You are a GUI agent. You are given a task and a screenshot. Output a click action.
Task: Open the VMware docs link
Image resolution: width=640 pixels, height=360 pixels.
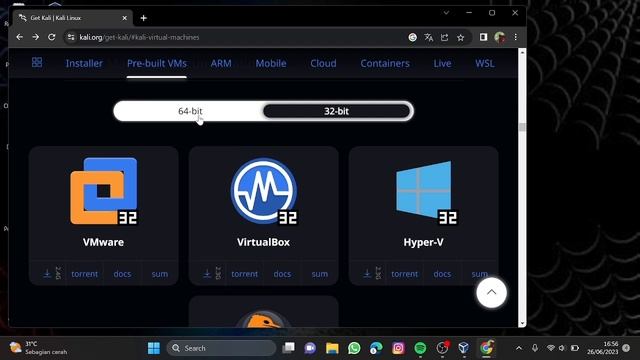[122, 274]
